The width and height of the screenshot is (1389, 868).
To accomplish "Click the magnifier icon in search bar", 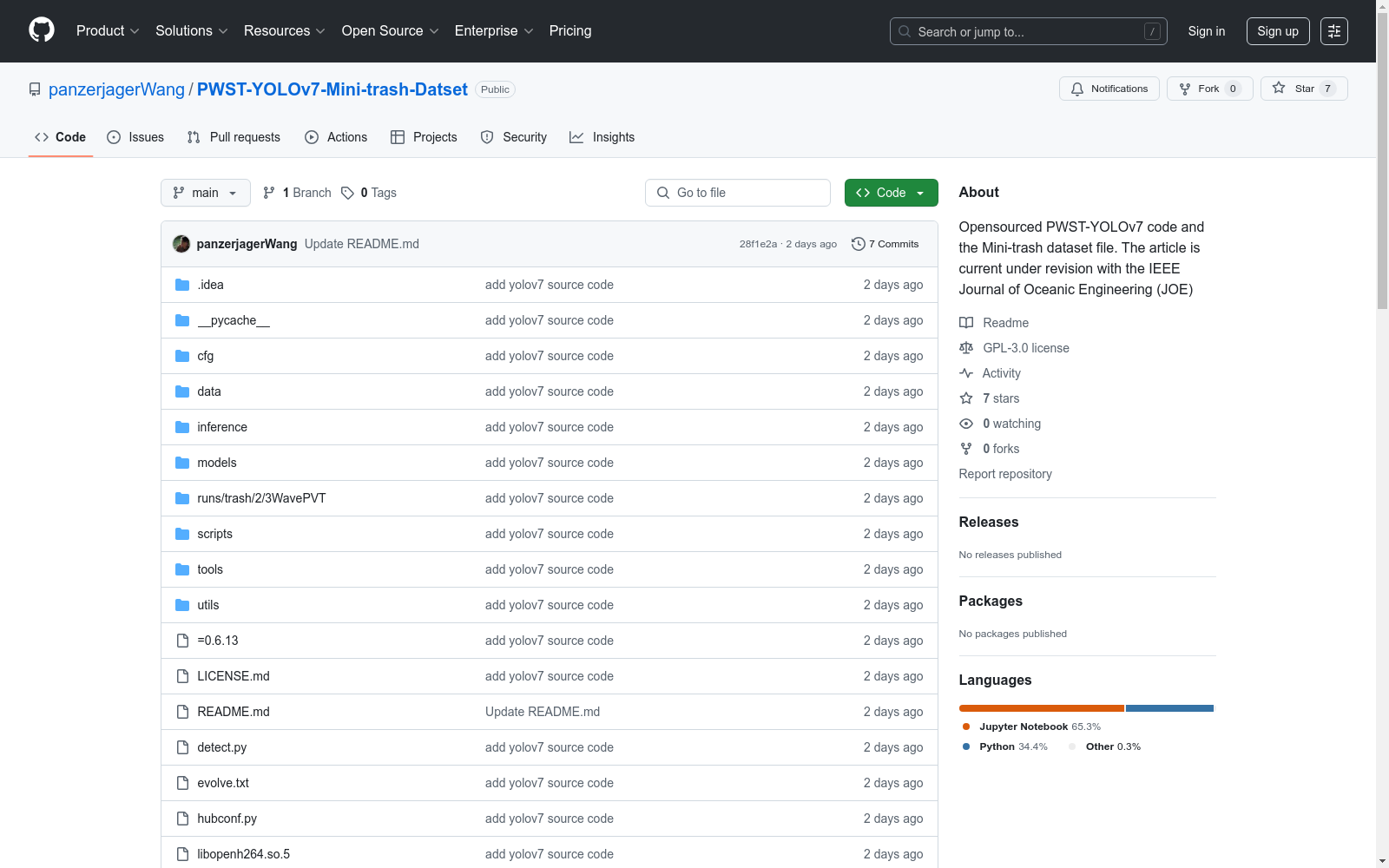I will (x=905, y=31).
